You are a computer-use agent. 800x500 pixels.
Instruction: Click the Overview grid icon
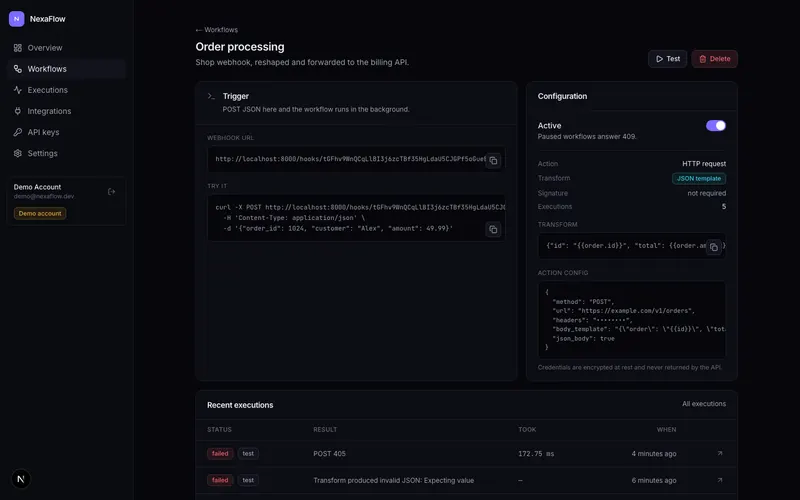pyautogui.click(x=18, y=48)
